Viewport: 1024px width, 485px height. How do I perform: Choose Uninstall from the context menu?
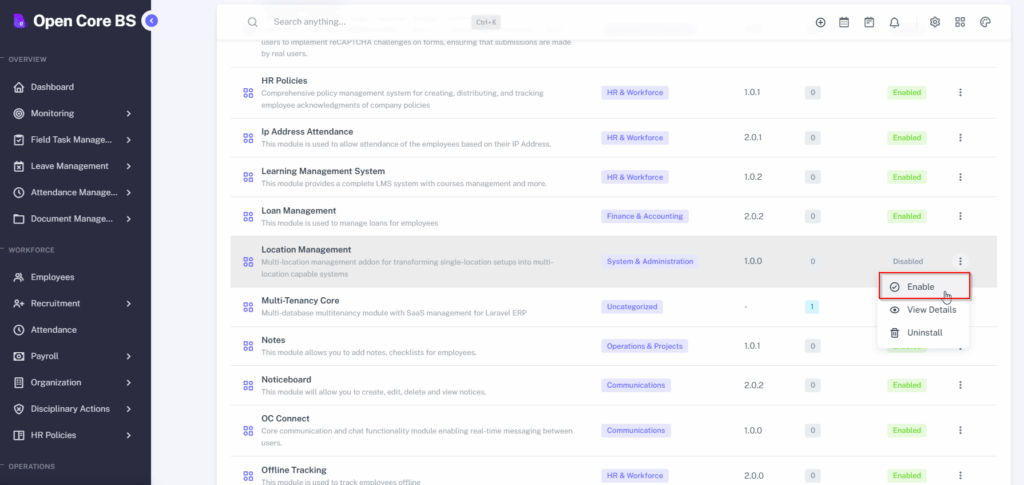(x=922, y=332)
